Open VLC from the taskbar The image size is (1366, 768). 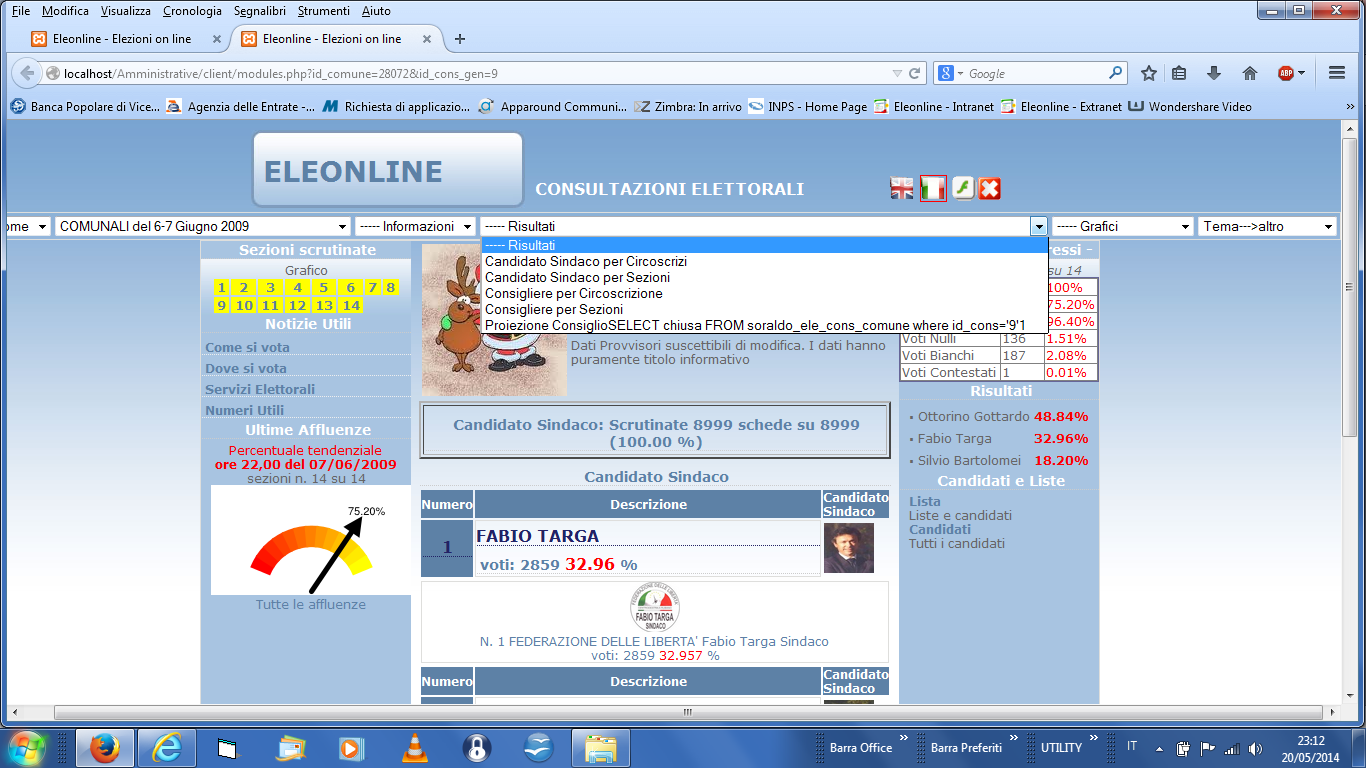click(414, 747)
